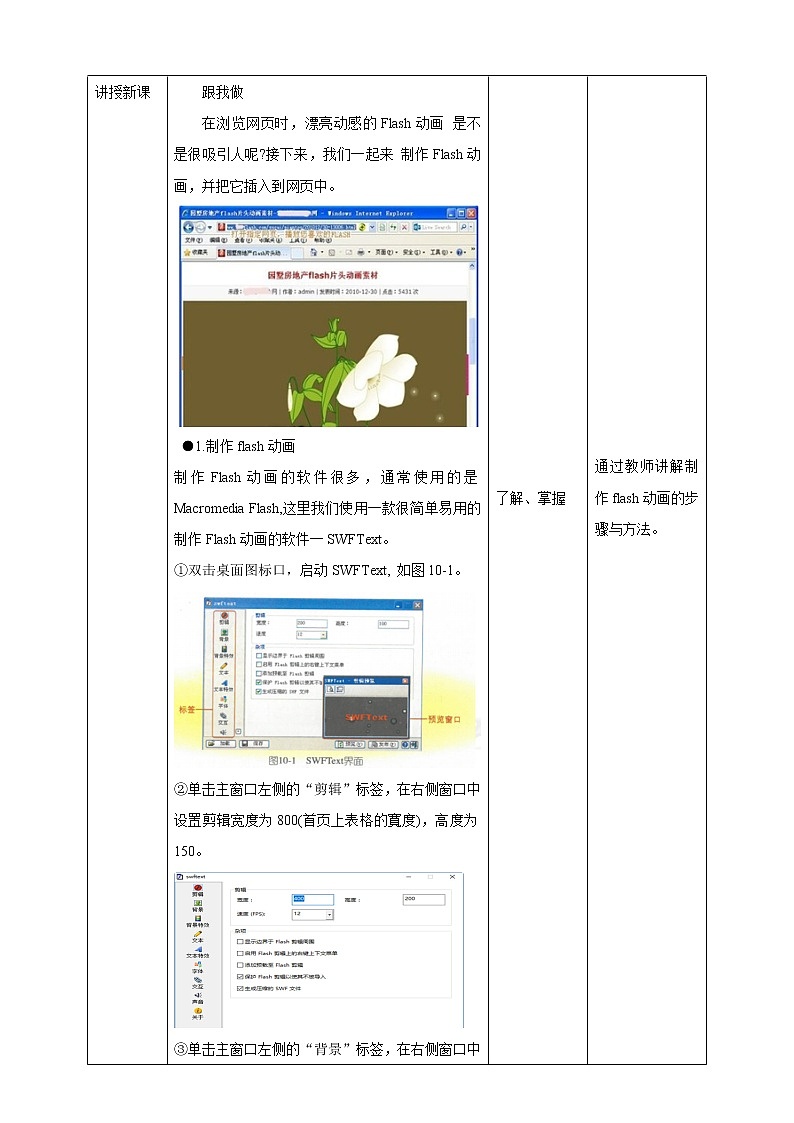Click the 高度 input in lower swftext window

pyautogui.click(x=424, y=900)
